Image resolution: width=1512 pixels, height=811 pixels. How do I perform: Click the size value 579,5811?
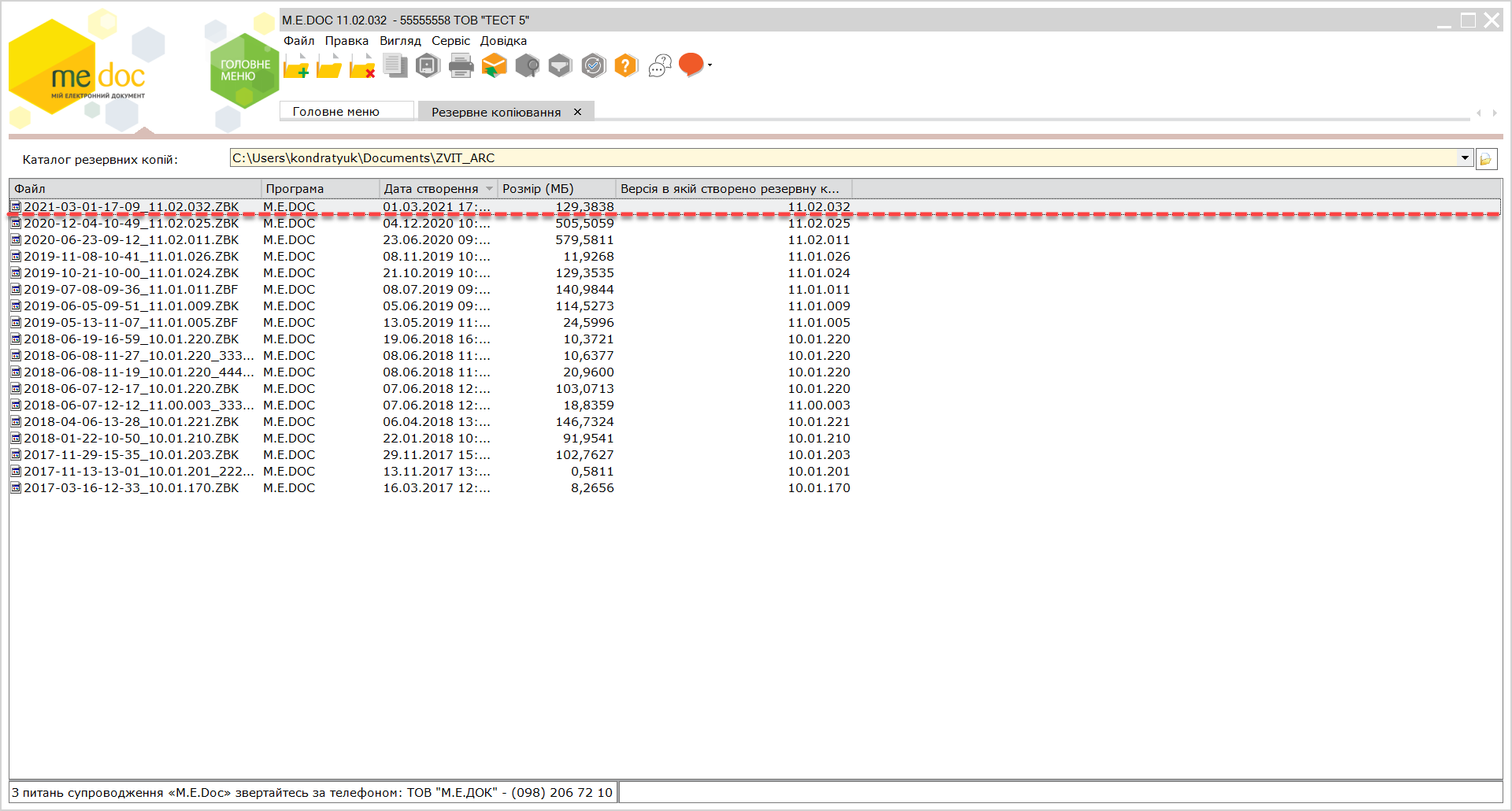pyautogui.click(x=584, y=240)
